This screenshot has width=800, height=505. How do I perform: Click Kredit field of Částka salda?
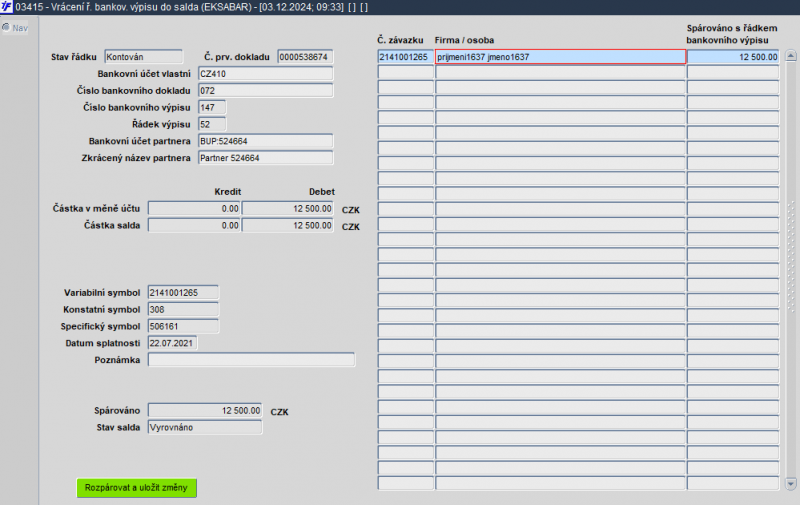point(194,225)
